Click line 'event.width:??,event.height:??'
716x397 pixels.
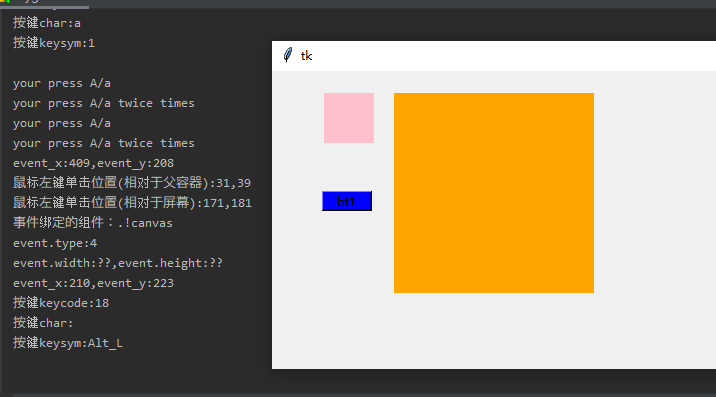[x=118, y=263]
